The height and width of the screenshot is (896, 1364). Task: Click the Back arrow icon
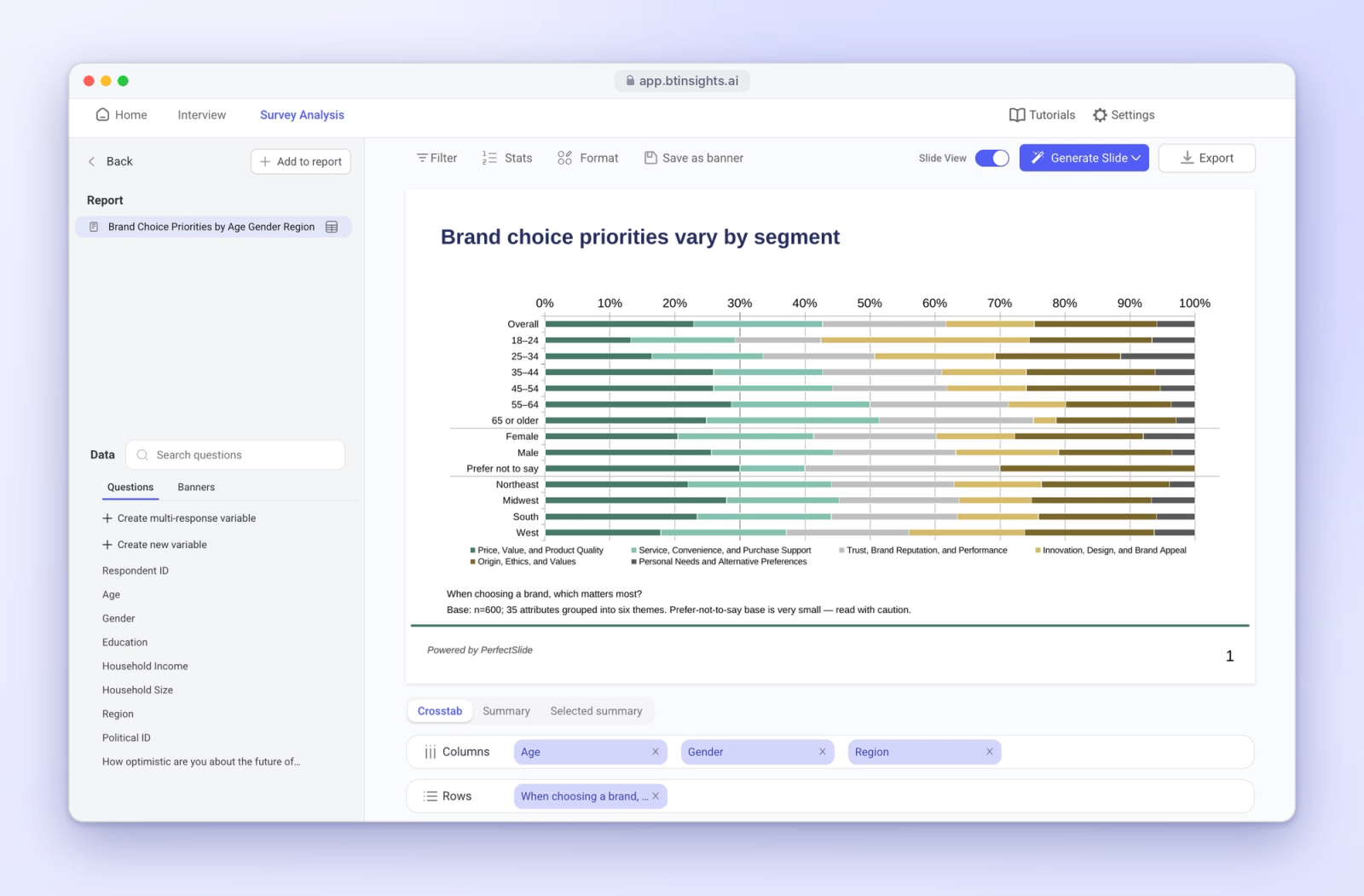(92, 161)
